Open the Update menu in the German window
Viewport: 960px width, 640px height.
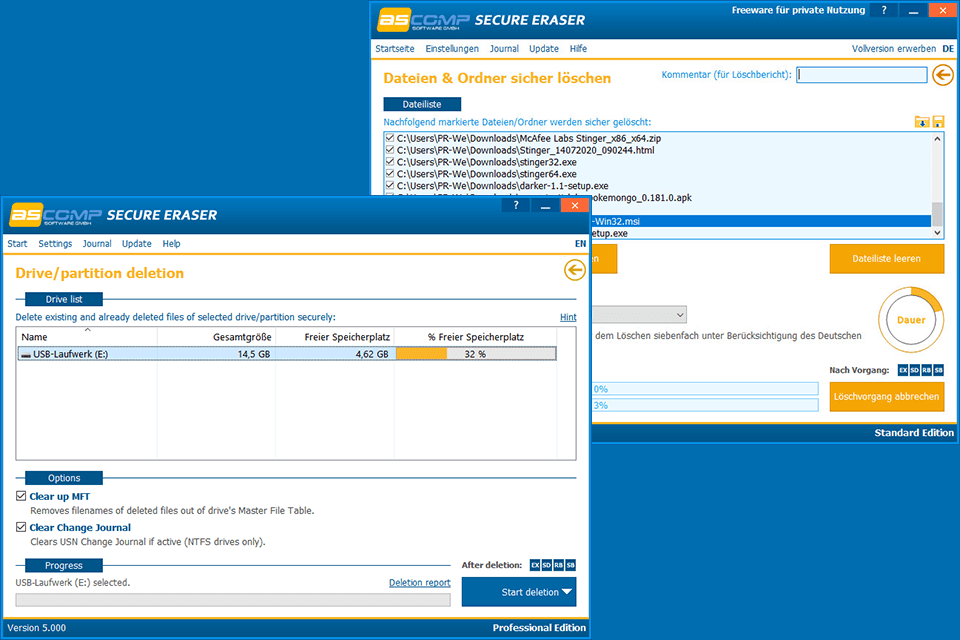tap(544, 48)
